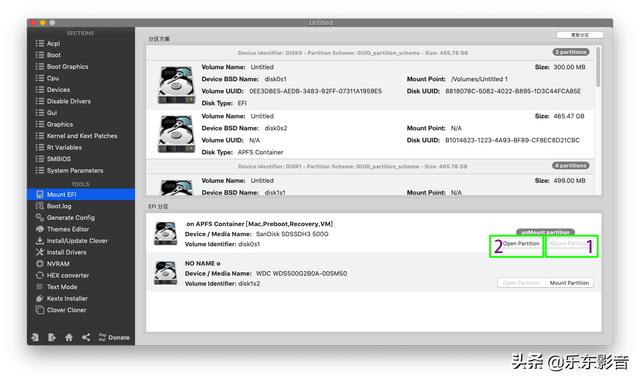The image size is (640, 381).
Task: Click the 'NO NAME o' EFI entry title
Action: 202,263
